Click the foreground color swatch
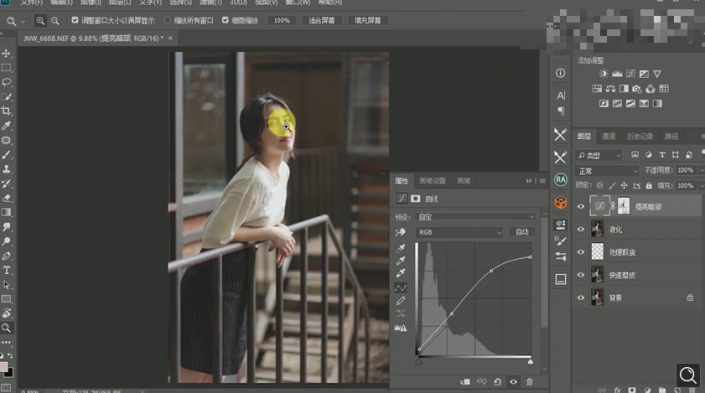The image size is (705, 393). 3,367
